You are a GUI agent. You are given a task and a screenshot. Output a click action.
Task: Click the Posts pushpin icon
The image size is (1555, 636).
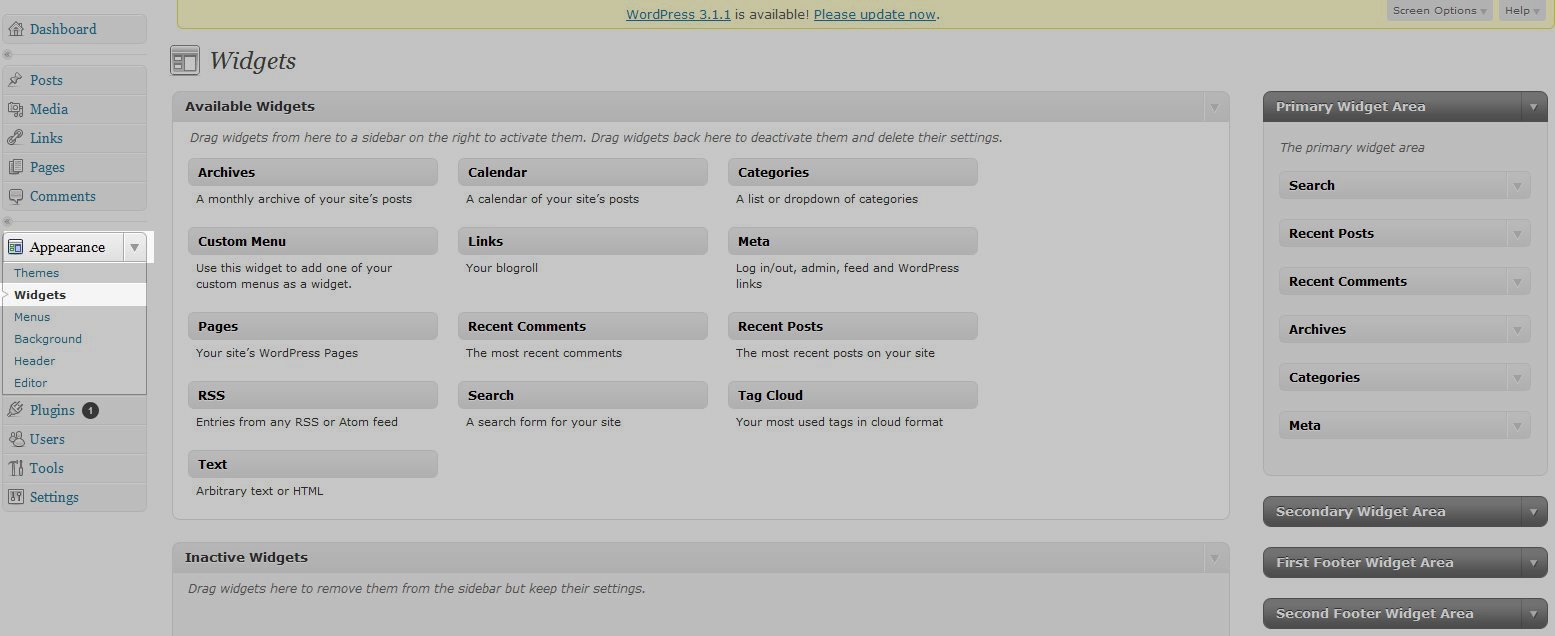16,80
